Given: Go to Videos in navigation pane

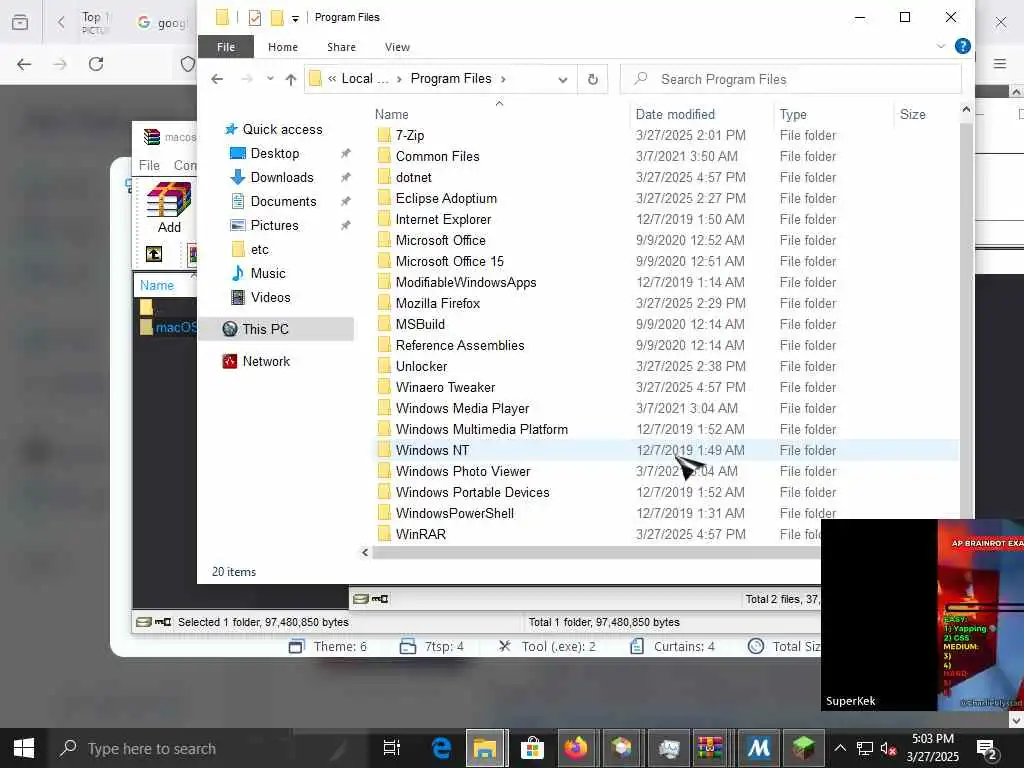Looking at the screenshot, I should point(270,297).
